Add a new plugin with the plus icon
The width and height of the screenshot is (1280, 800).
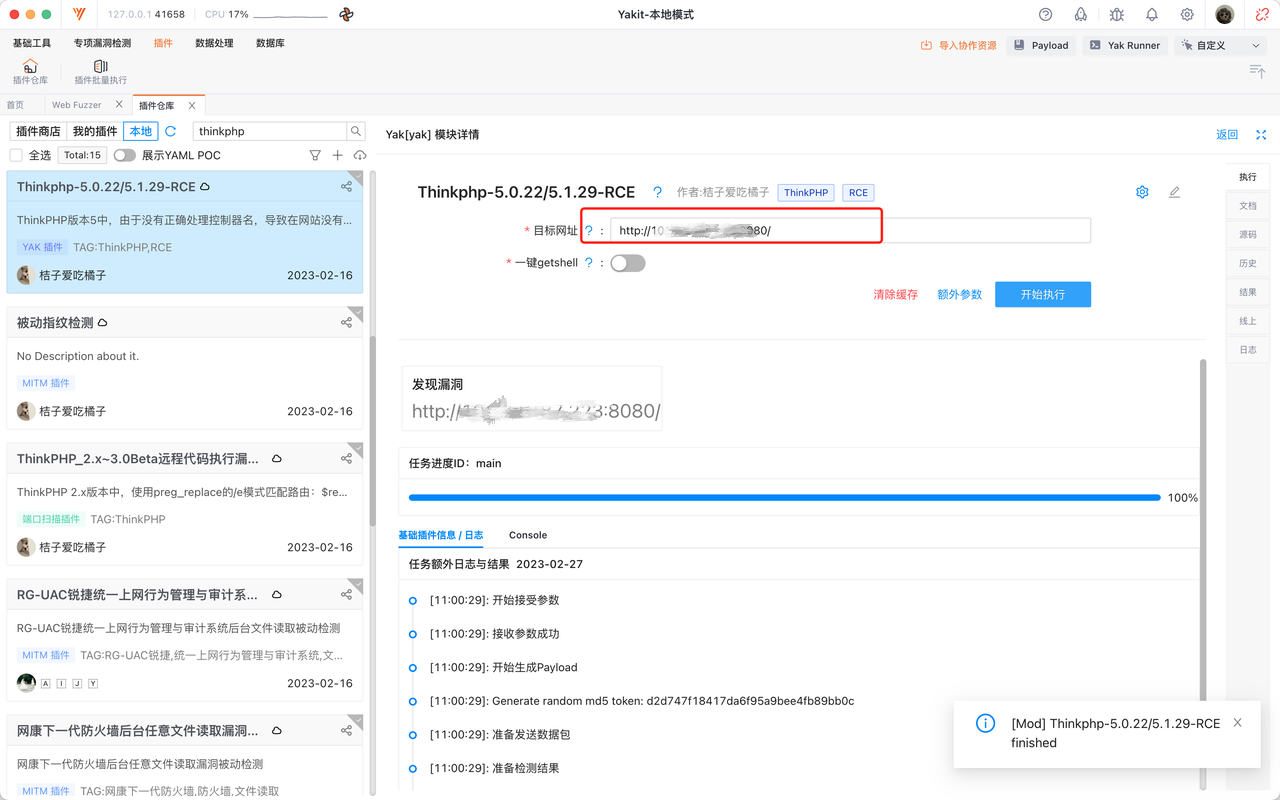(x=337, y=155)
